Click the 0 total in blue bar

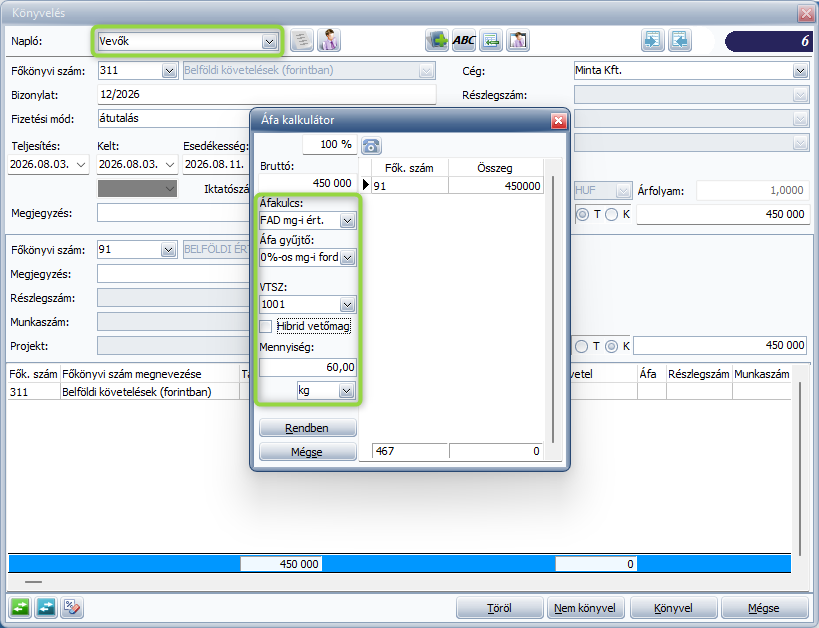[596, 564]
